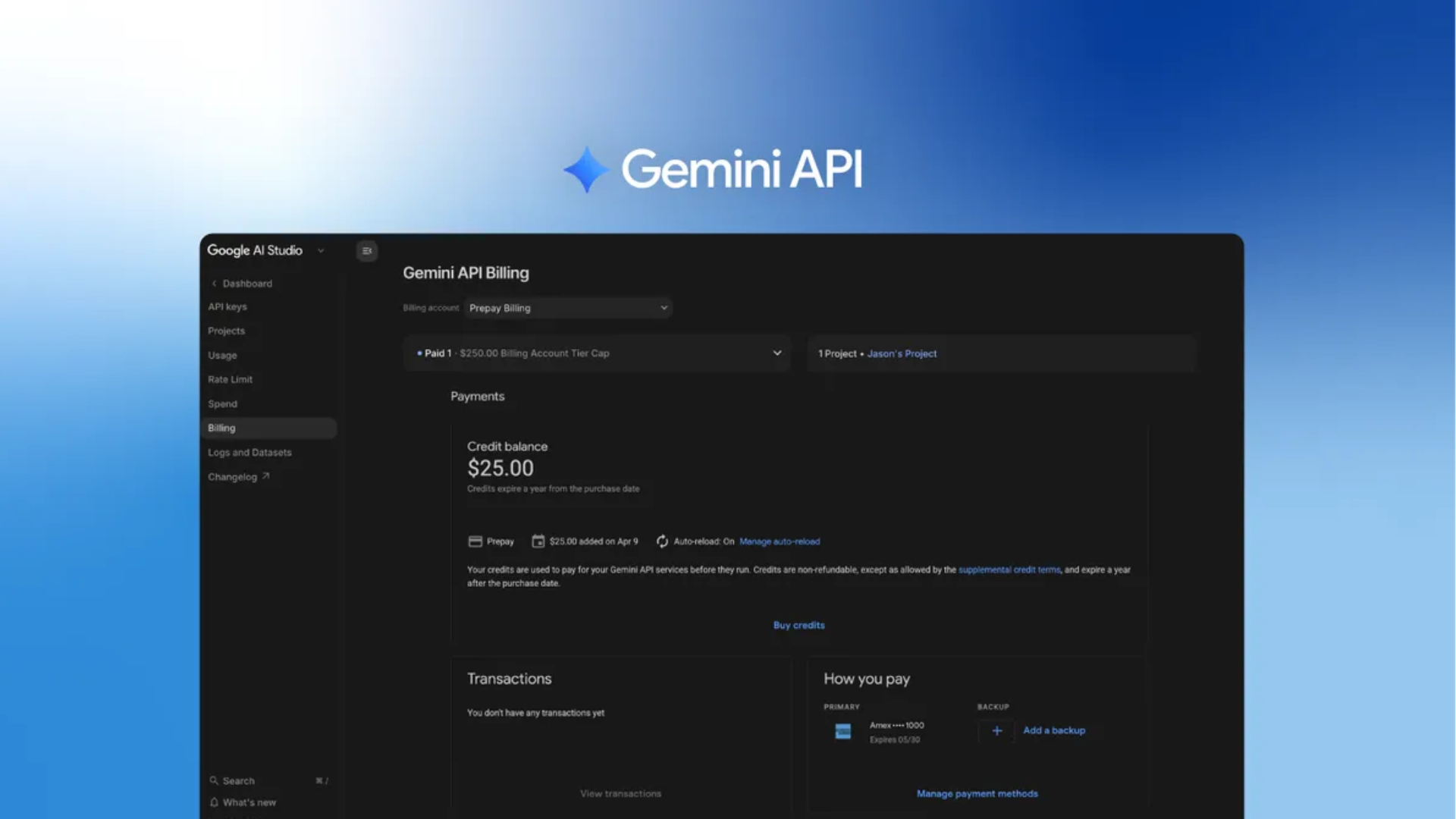Viewport: 1456px width, 819px height.
Task: Open Projects in sidebar
Action: point(227,331)
